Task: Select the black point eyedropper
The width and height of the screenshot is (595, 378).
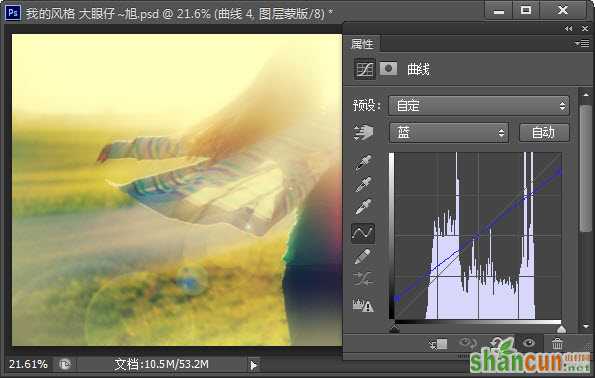Action: pyautogui.click(x=364, y=162)
